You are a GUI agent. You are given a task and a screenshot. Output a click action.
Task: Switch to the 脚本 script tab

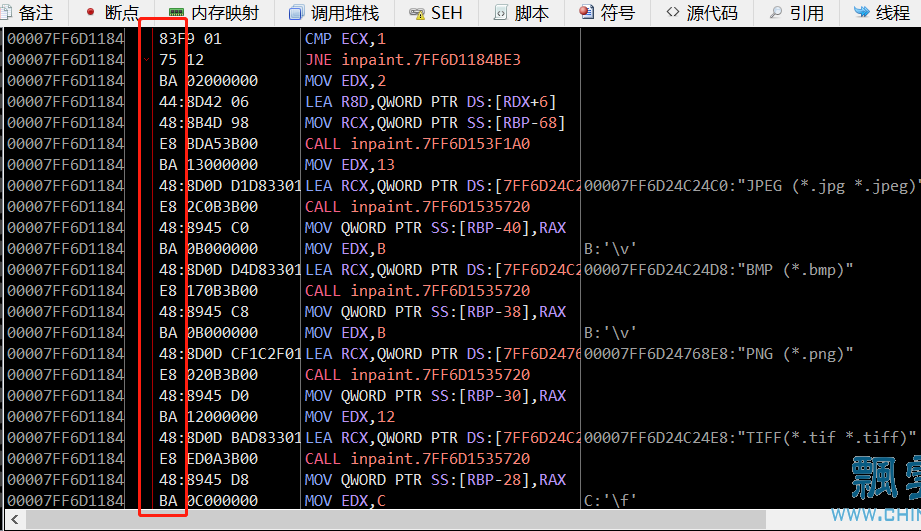tap(521, 12)
